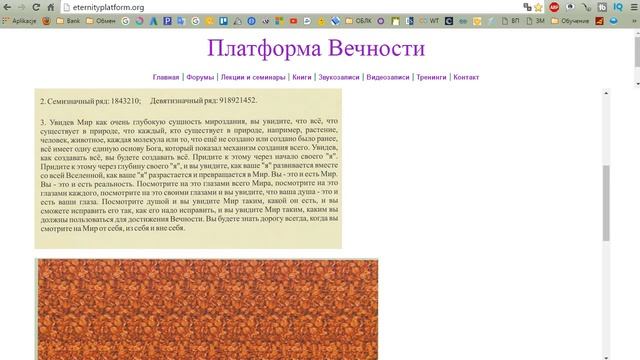
Task: Click the orange stereogram image
Action: tap(208, 309)
